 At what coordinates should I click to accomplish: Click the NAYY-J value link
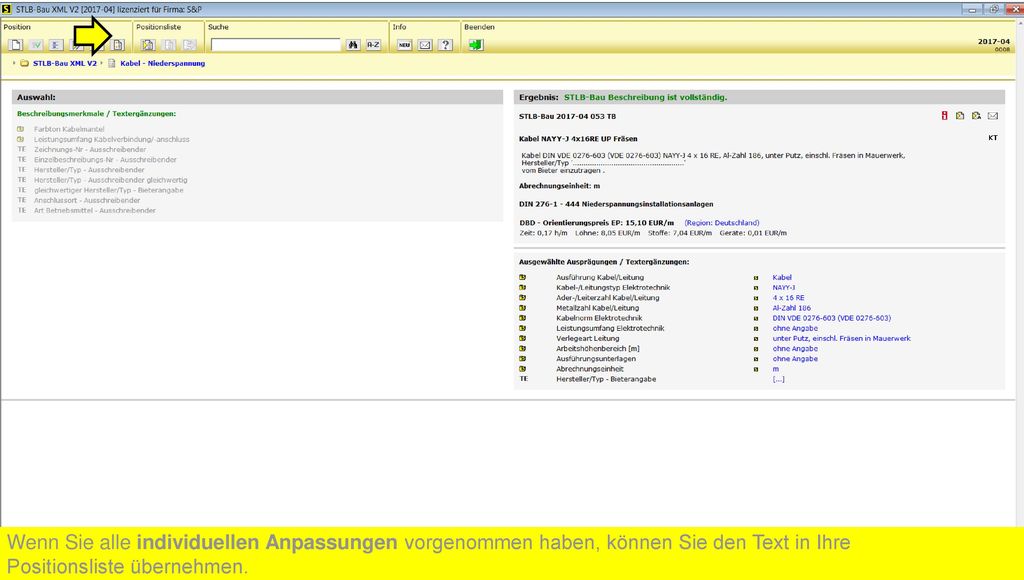coord(784,287)
